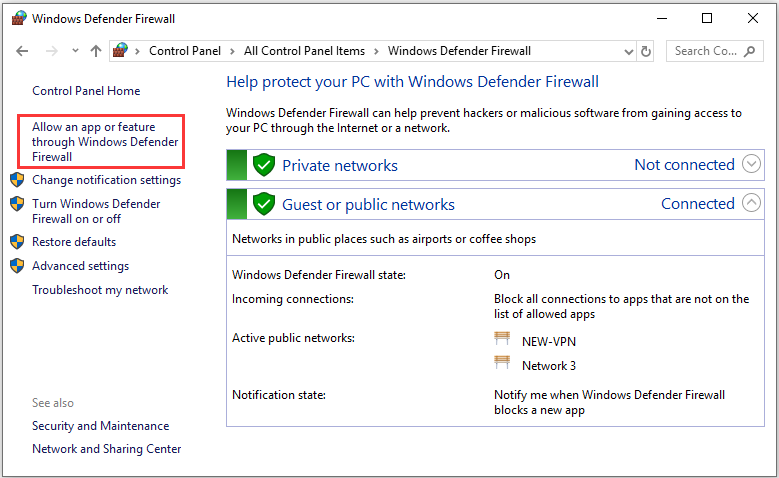The height and width of the screenshot is (478, 779).
Task: Click shield icon beside Turn Firewall on or off
Action: point(17,204)
